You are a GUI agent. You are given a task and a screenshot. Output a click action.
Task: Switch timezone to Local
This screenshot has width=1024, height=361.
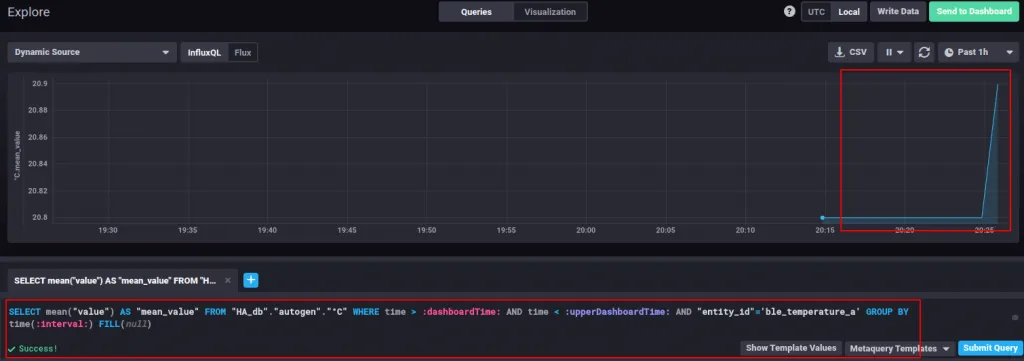point(849,12)
